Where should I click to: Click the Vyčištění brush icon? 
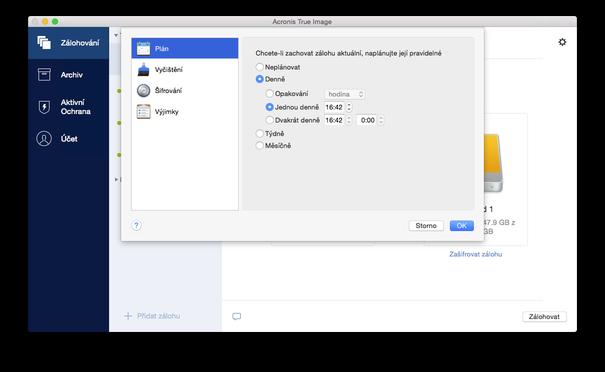[144, 69]
